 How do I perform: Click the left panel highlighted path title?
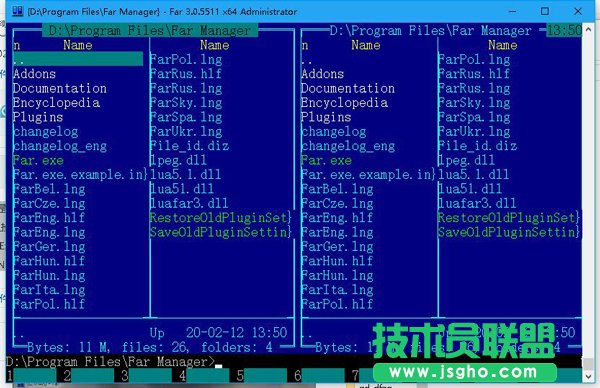coord(150,31)
